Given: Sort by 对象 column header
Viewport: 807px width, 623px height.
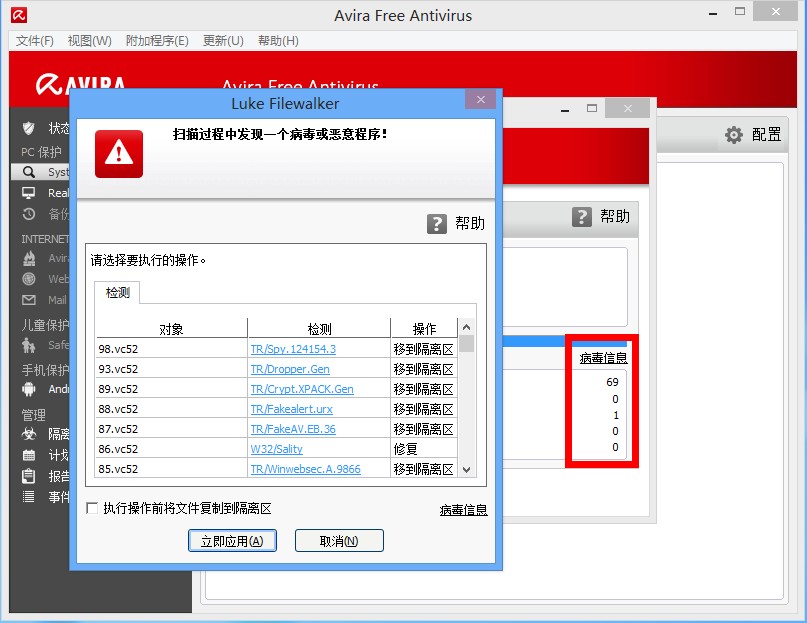Looking at the screenshot, I should click(172, 328).
